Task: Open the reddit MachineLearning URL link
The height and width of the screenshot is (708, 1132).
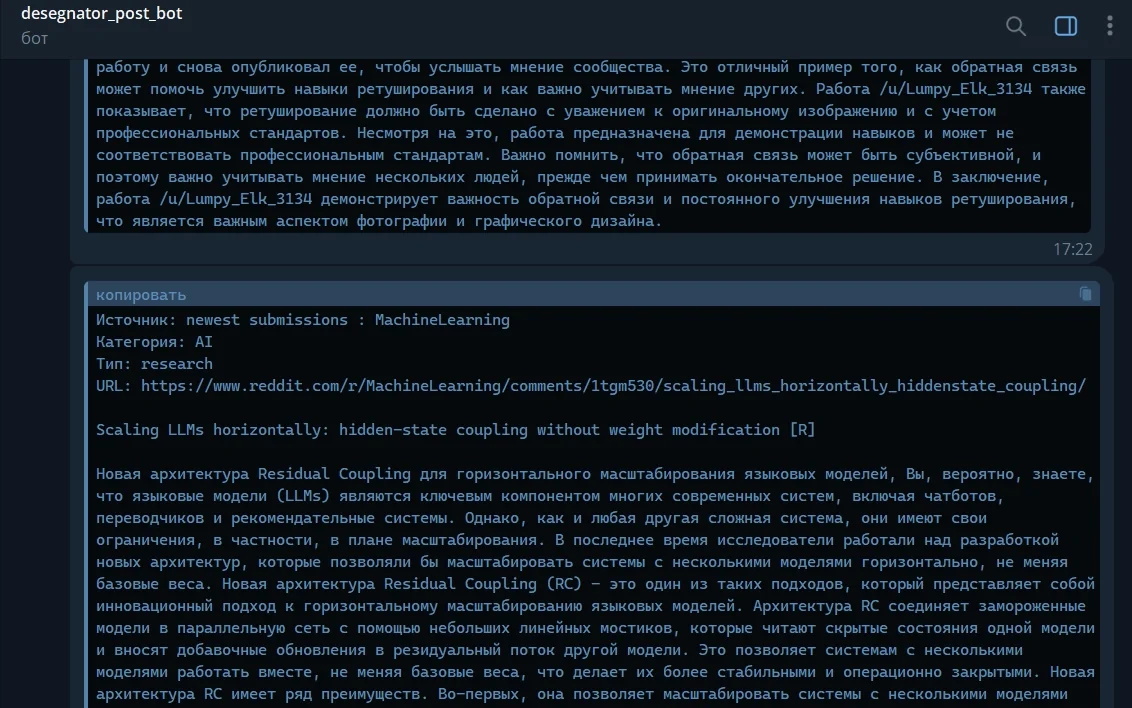Action: pyautogui.click(x=613, y=385)
